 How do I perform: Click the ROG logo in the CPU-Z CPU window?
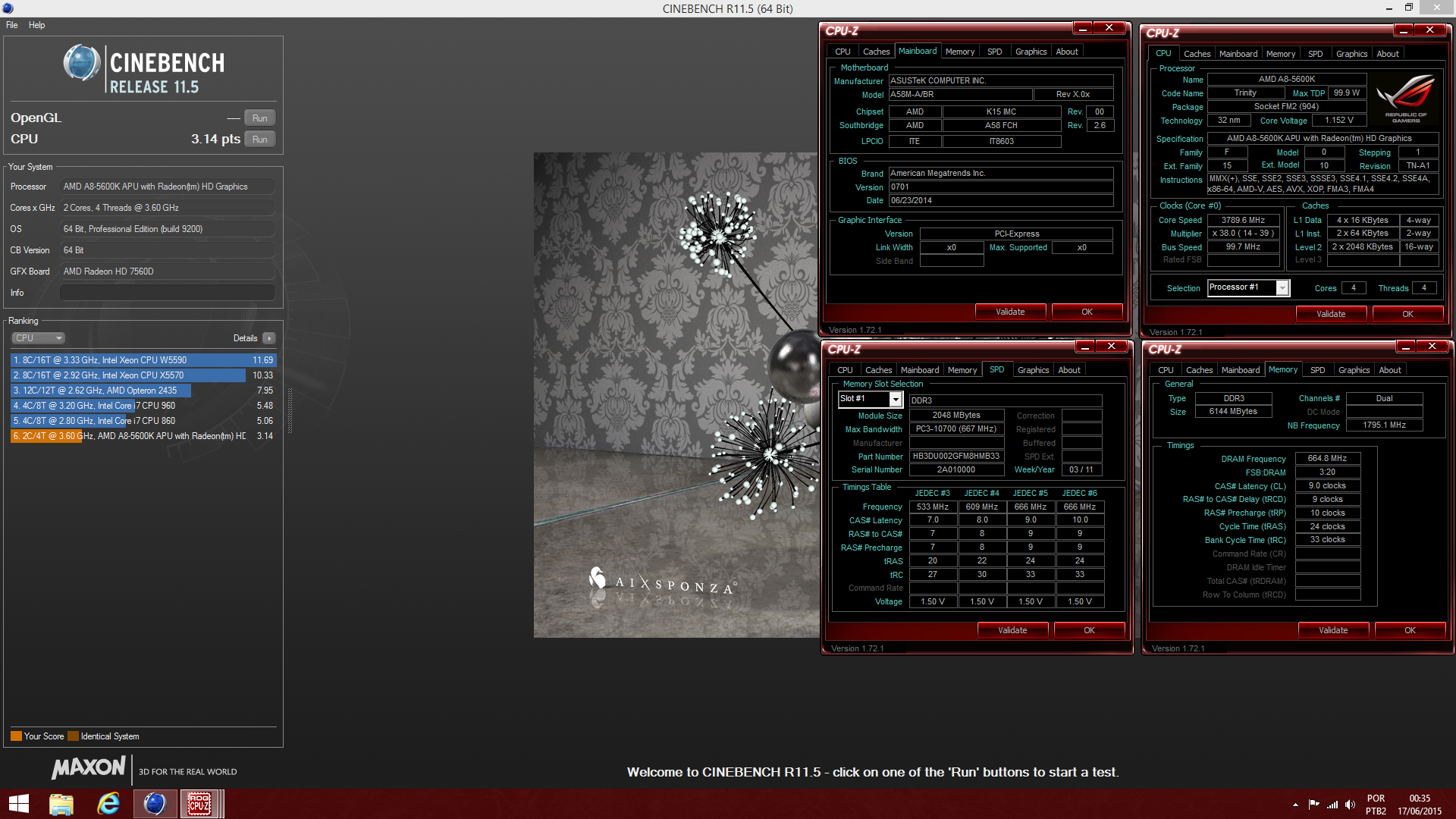point(1405,99)
